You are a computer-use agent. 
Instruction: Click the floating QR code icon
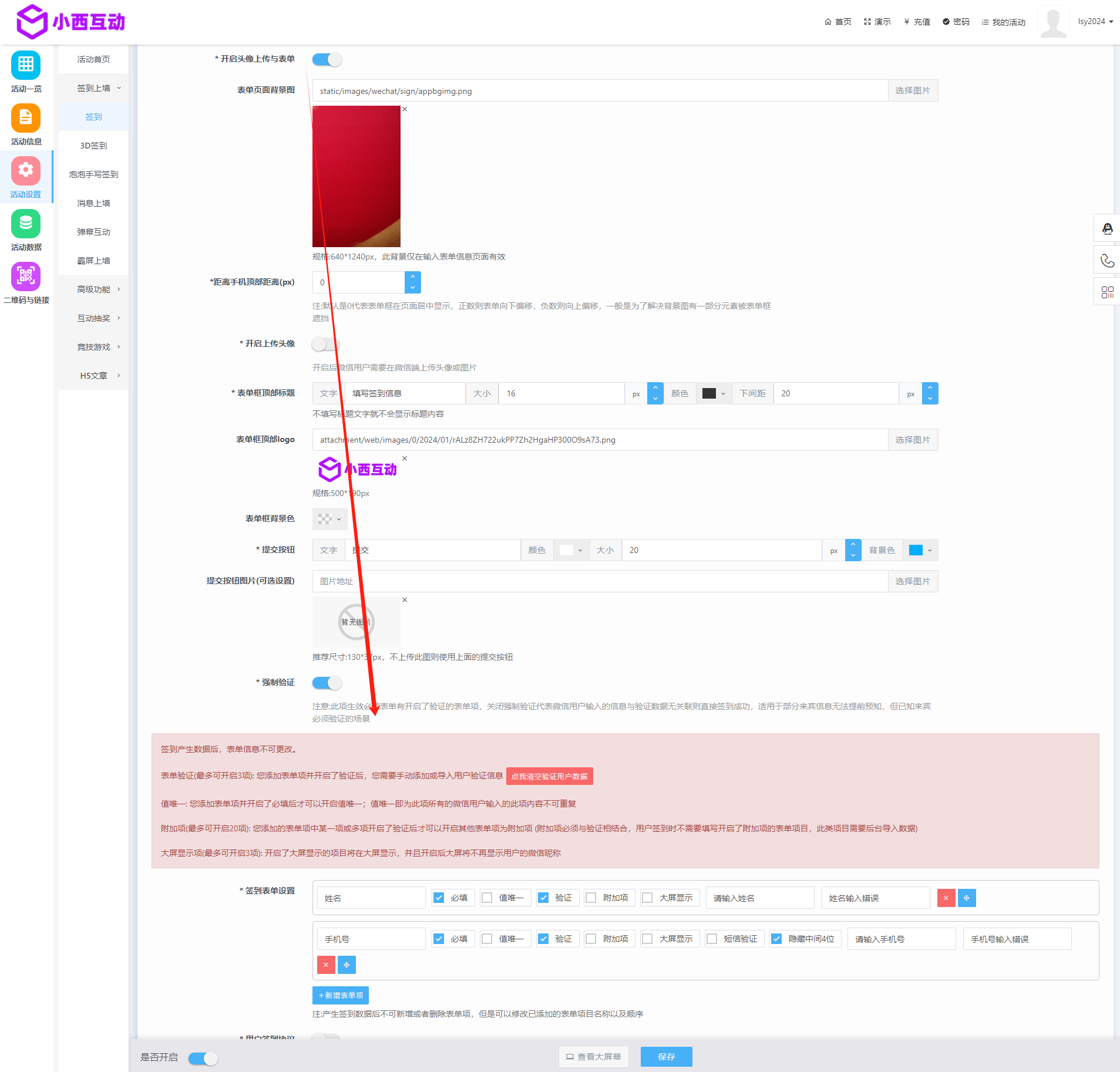pyautogui.click(x=1107, y=292)
